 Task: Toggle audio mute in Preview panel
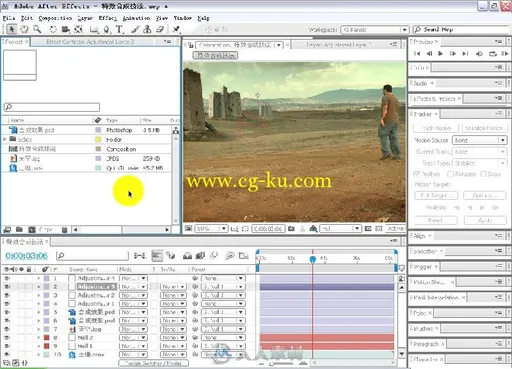pyautogui.click(x=479, y=54)
